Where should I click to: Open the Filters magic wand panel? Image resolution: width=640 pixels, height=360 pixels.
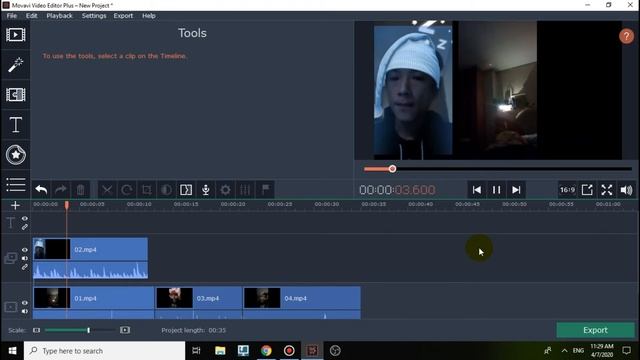pos(16,64)
